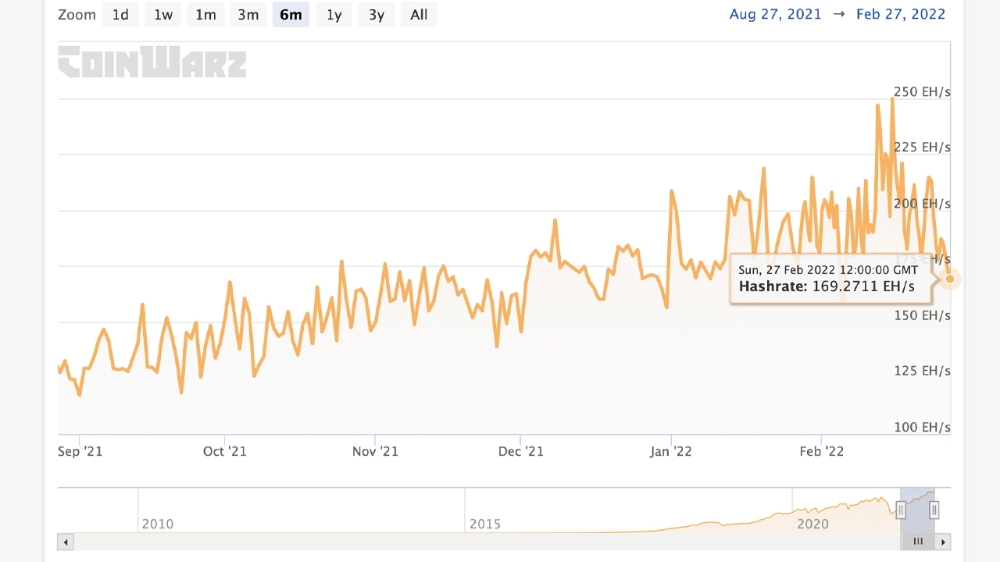Choose the 3m zoom option
The width and height of the screenshot is (1000, 562).
point(248,14)
